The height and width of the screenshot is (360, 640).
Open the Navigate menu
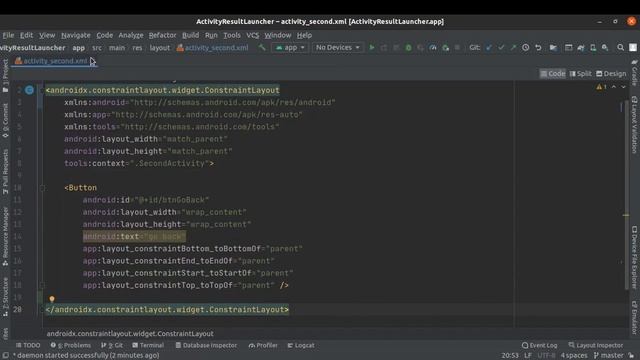coord(76,36)
